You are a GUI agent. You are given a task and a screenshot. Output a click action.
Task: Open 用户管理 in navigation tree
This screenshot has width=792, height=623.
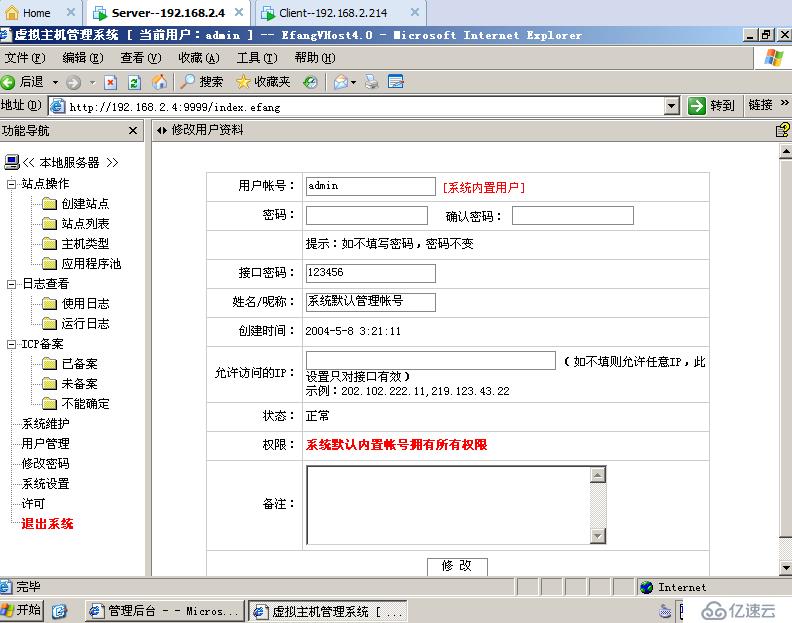pyautogui.click(x=45, y=444)
